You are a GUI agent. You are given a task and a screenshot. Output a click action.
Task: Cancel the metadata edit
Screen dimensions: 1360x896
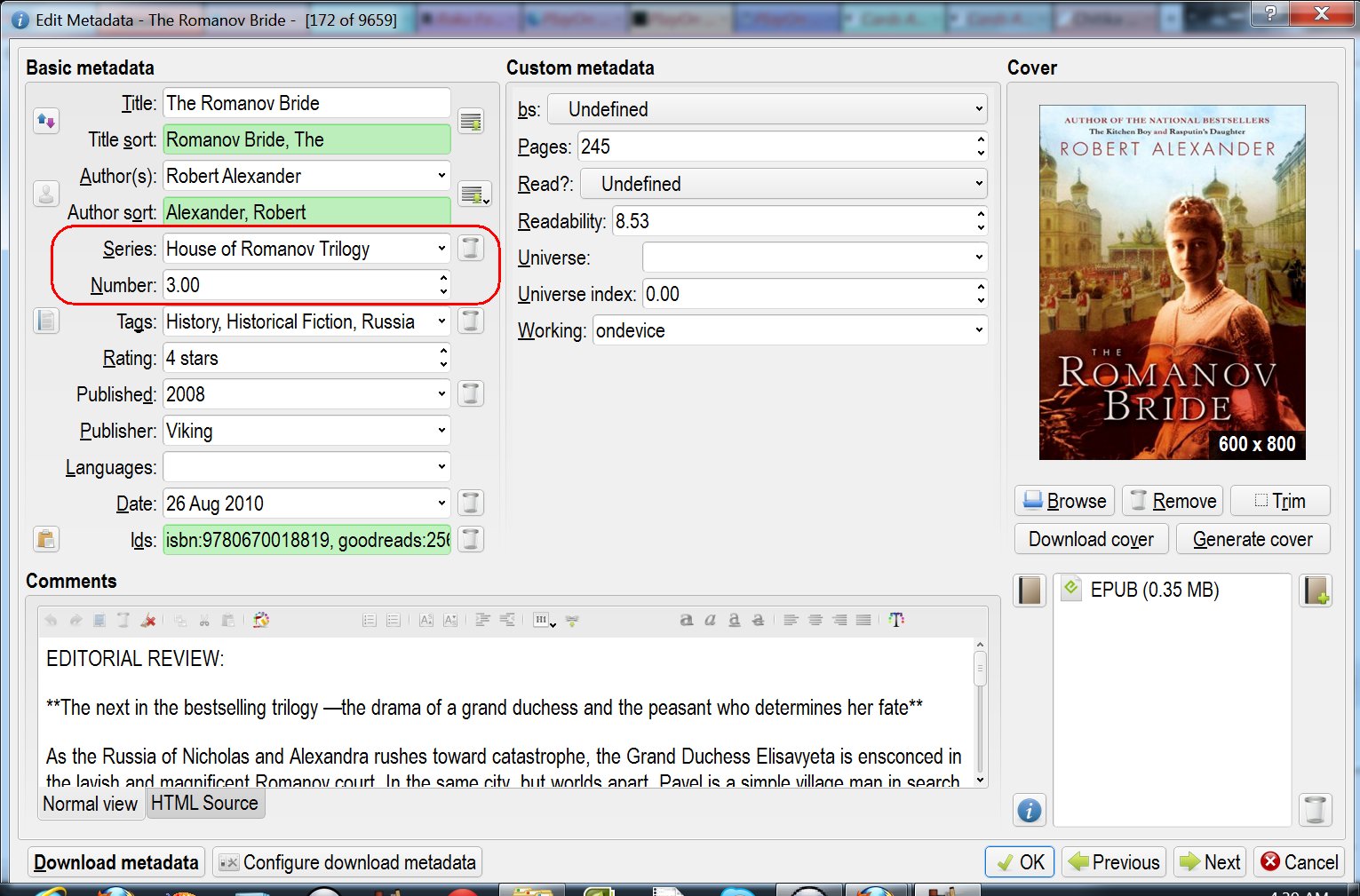point(1300,862)
